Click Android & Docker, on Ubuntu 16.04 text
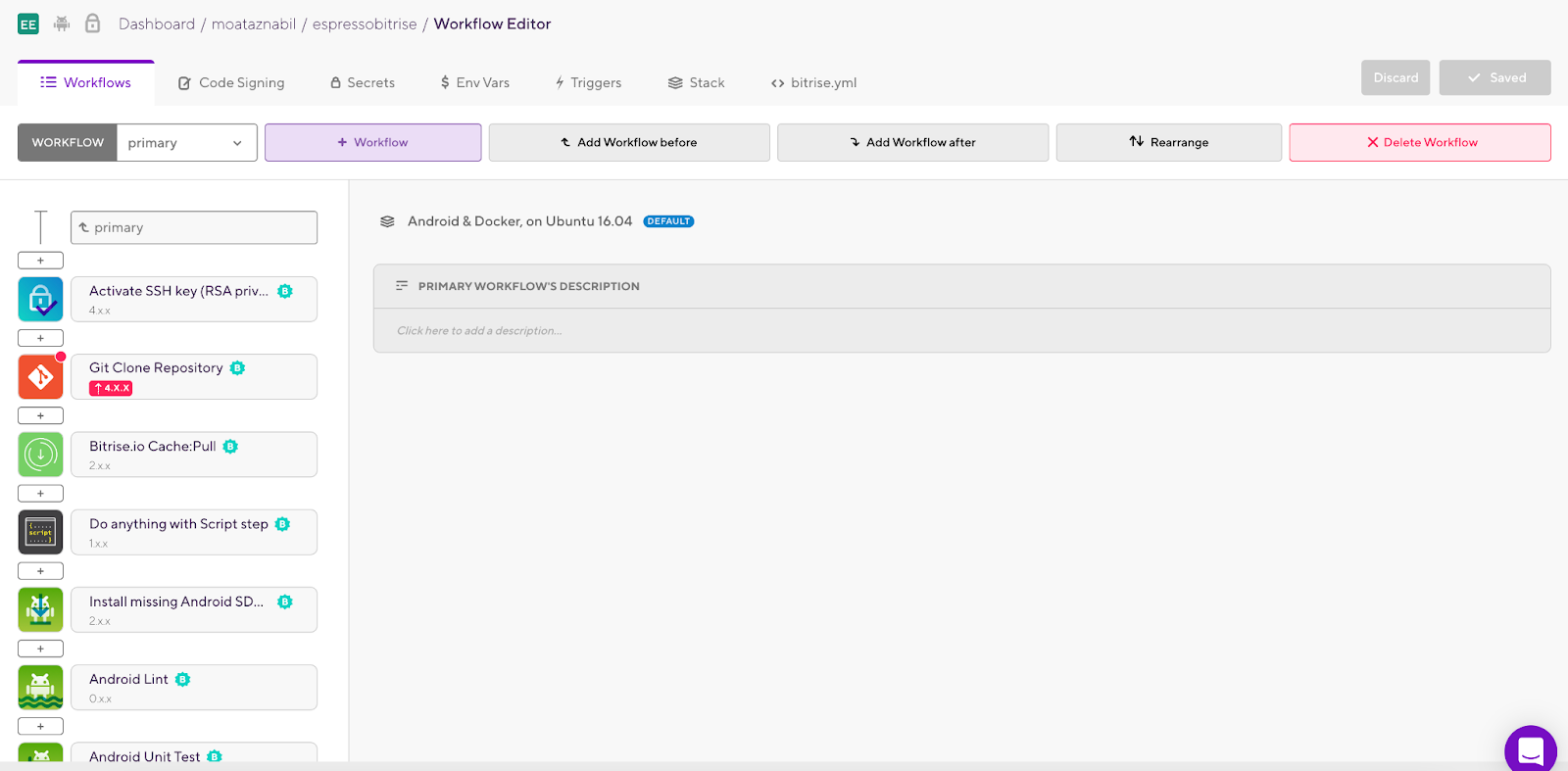1568x771 pixels. click(x=519, y=221)
